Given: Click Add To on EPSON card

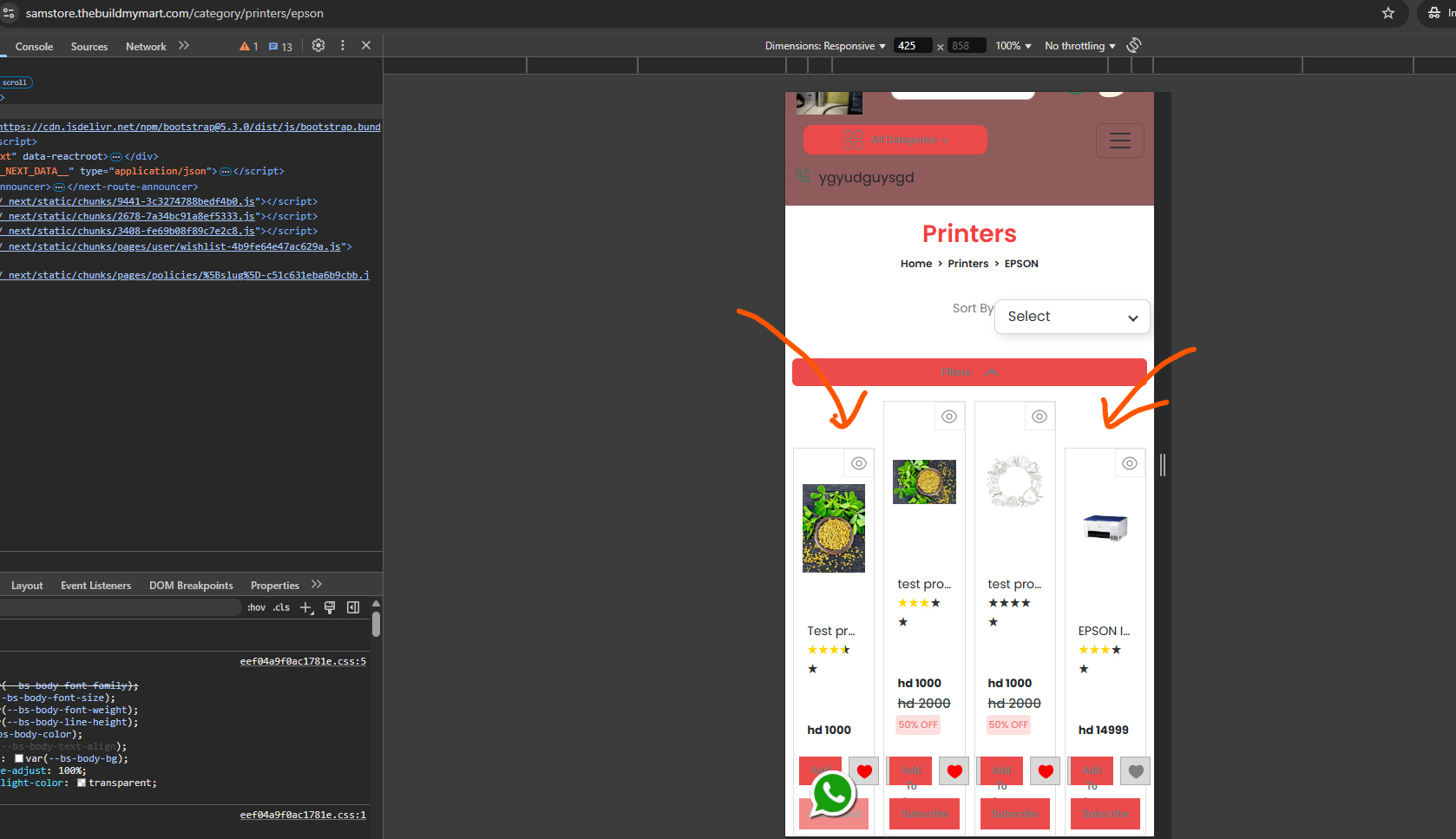Looking at the screenshot, I should pos(1092,770).
